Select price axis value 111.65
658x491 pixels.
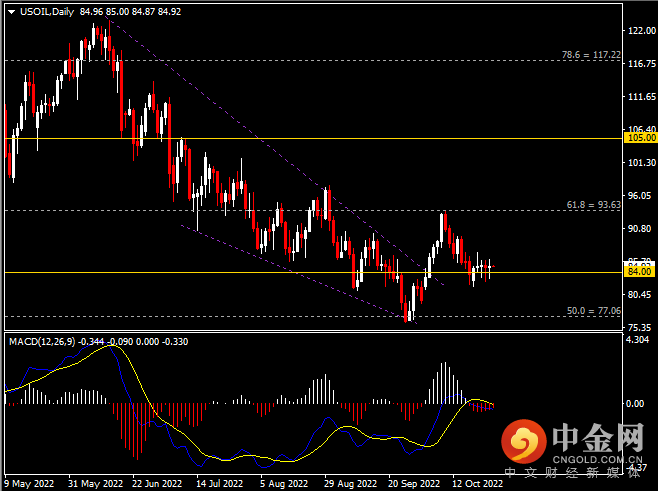tap(642, 97)
